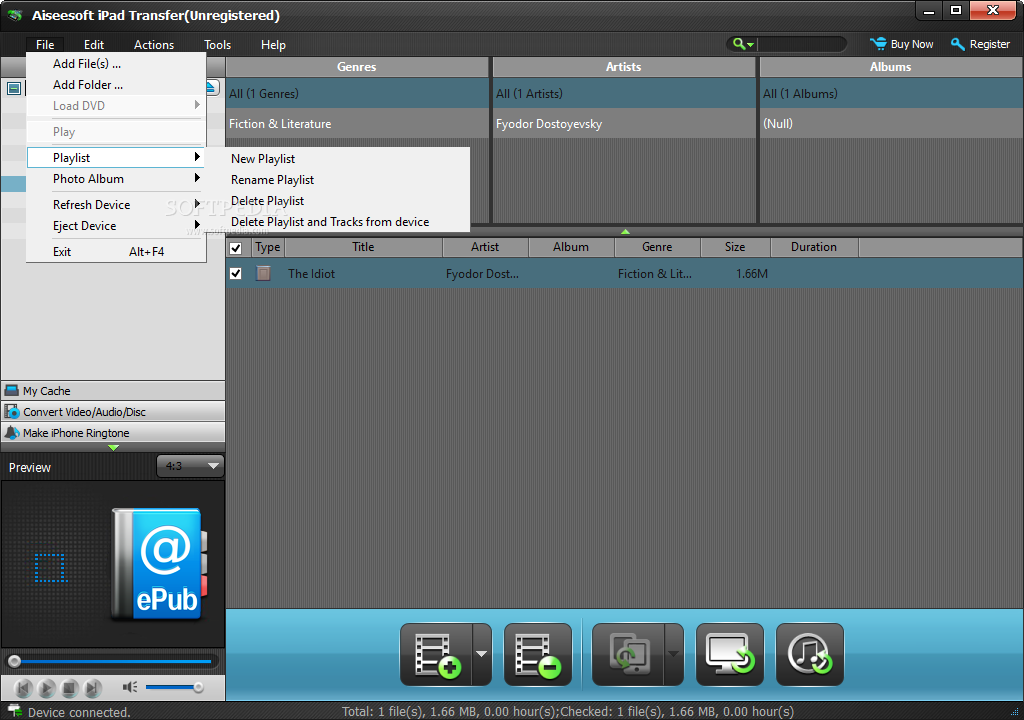Click the search input field
This screenshot has width=1024, height=720.
click(x=801, y=44)
